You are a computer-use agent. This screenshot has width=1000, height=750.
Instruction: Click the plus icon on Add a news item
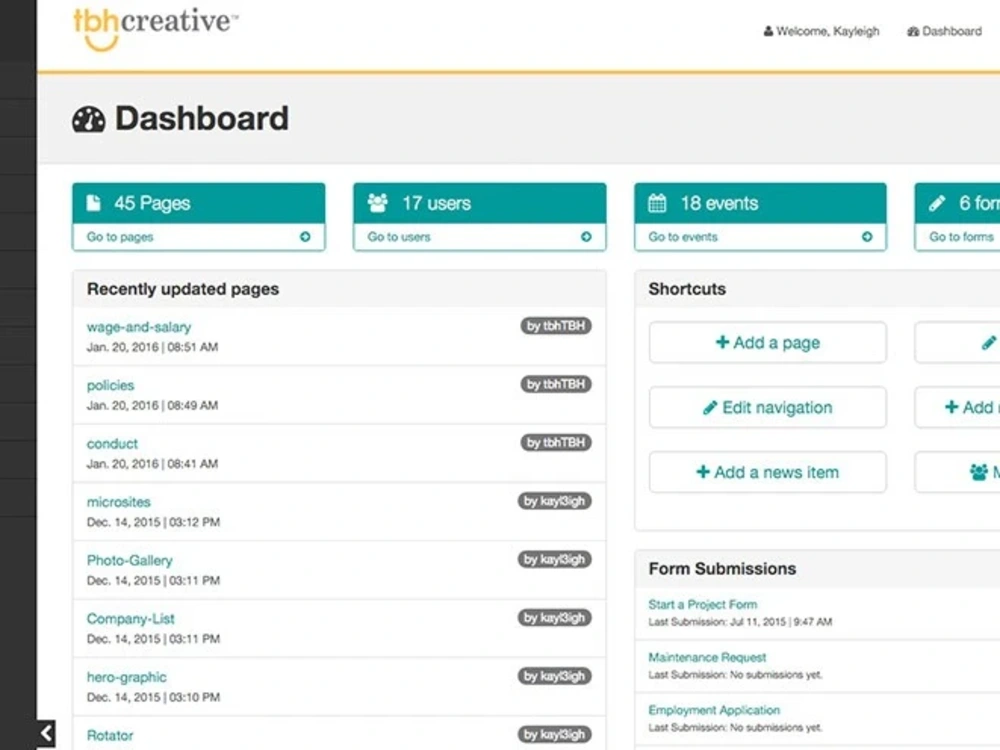(701, 472)
